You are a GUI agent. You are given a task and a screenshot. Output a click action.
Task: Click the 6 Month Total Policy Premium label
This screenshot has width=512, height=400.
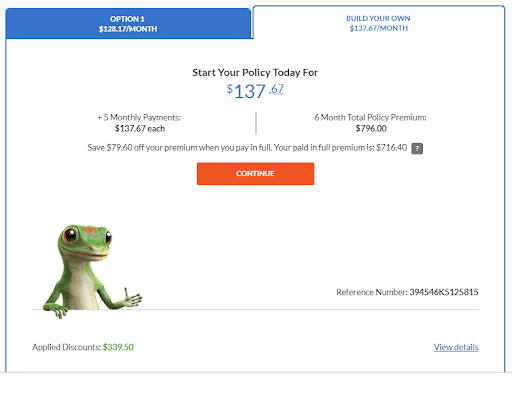[x=370, y=117]
